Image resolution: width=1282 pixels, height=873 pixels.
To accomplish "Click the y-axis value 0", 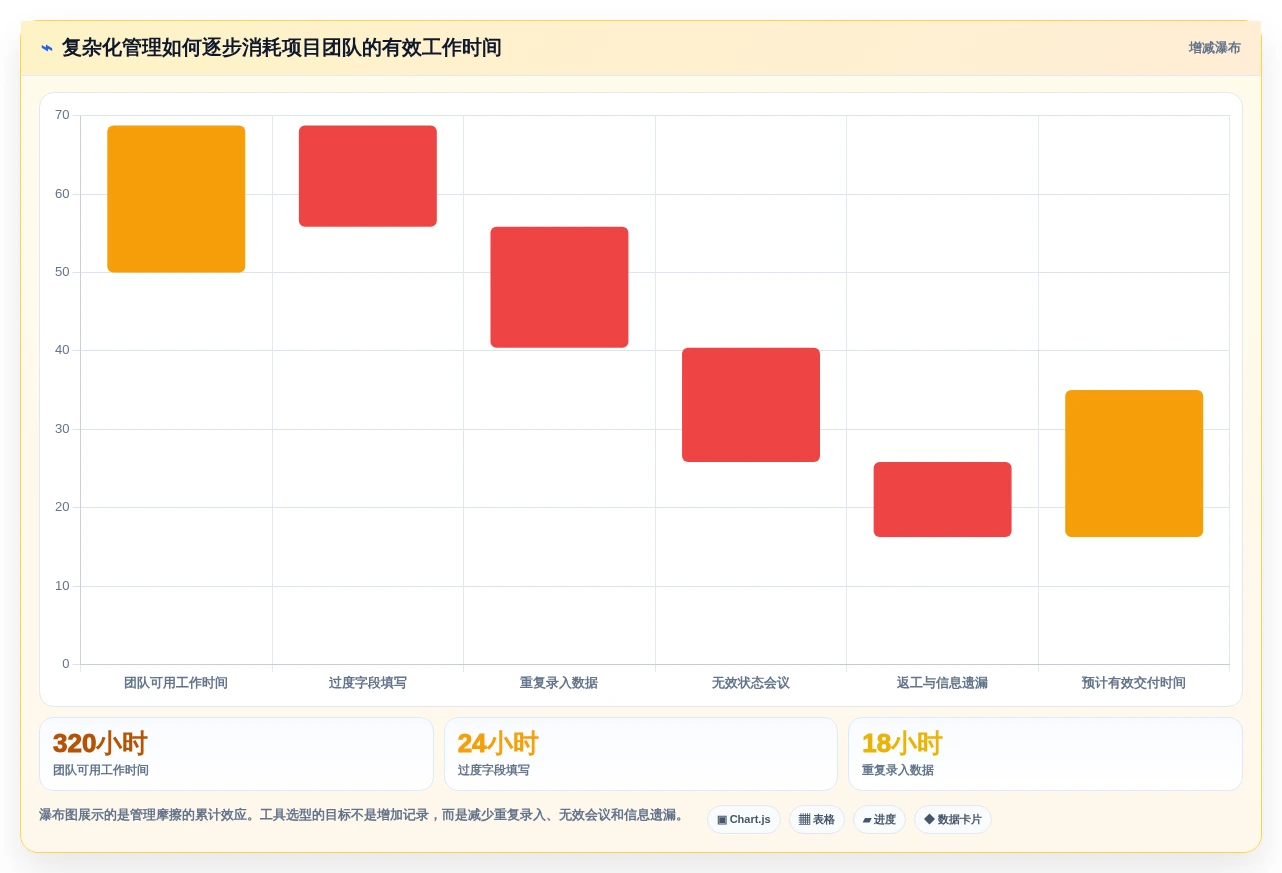I will tap(66, 664).
